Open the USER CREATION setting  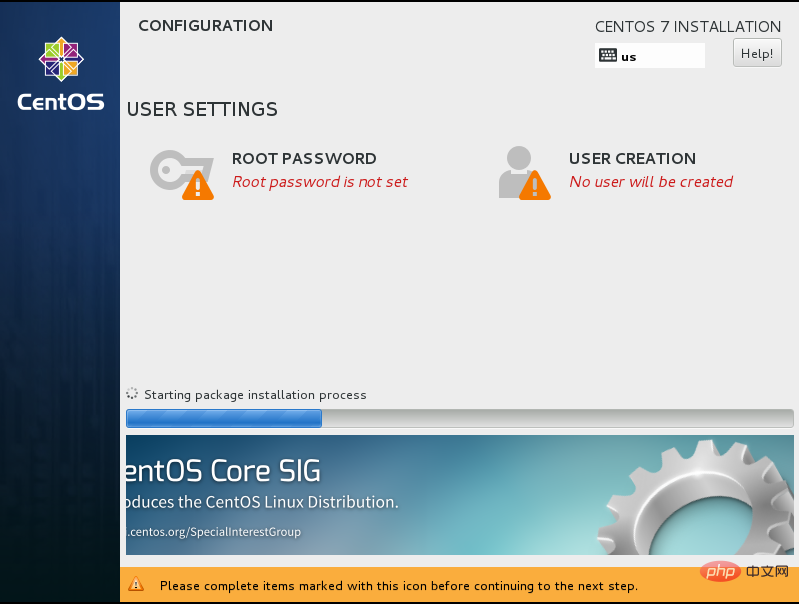(x=632, y=159)
